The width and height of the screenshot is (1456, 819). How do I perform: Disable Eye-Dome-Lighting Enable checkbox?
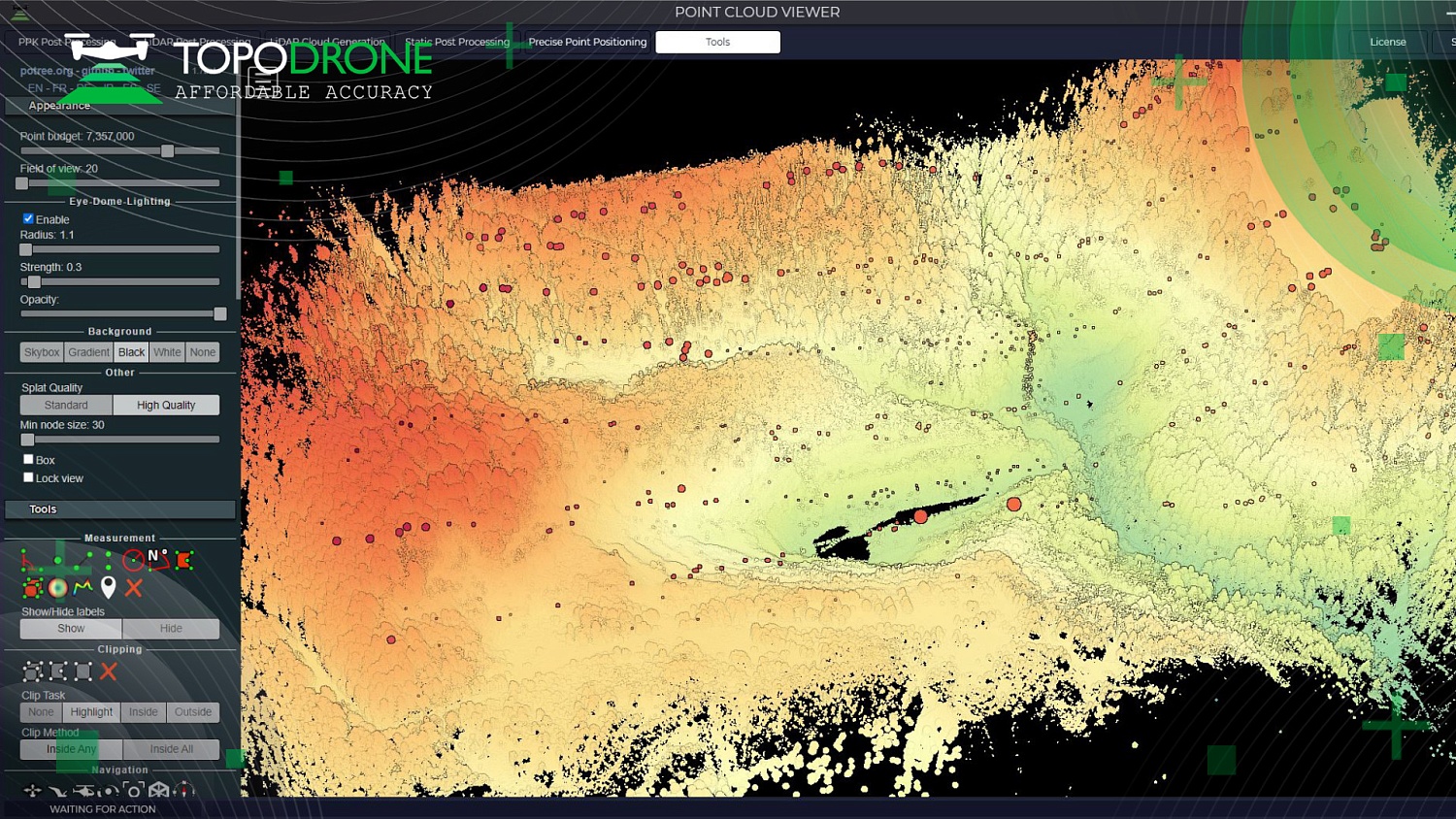(28, 219)
